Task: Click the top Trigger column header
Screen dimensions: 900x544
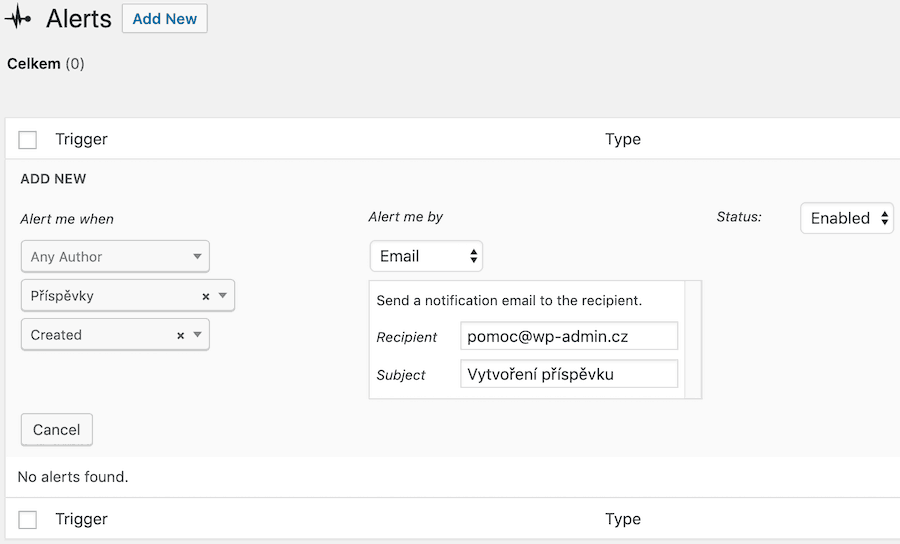Action: click(82, 139)
